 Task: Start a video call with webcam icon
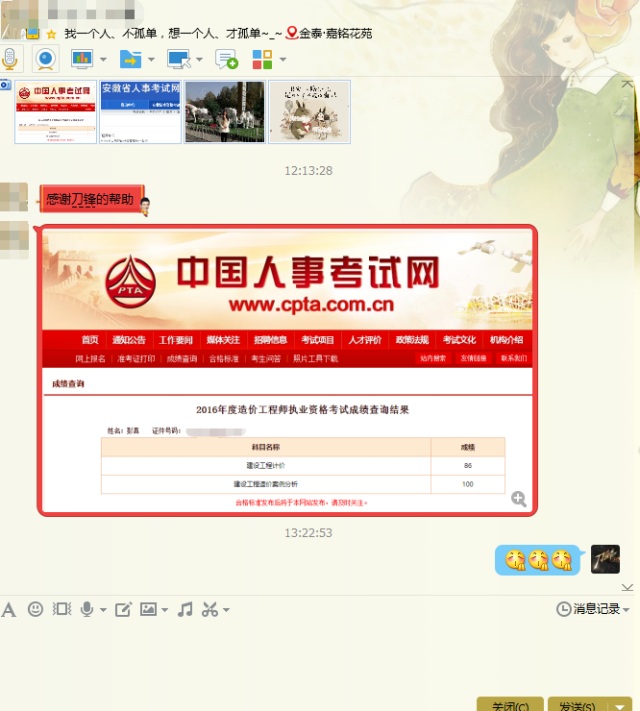(x=45, y=59)
